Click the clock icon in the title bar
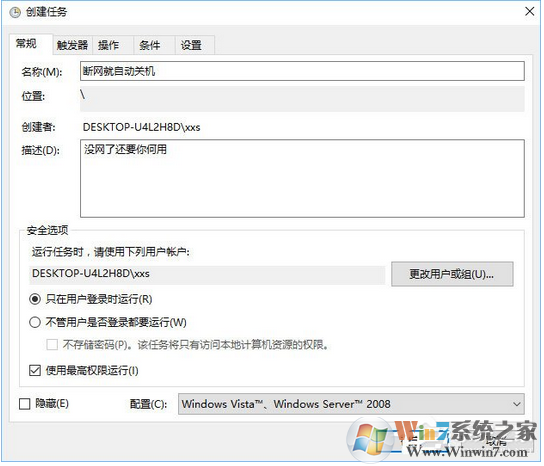Screen dimensions: 544x466 (x=15, y=12)
